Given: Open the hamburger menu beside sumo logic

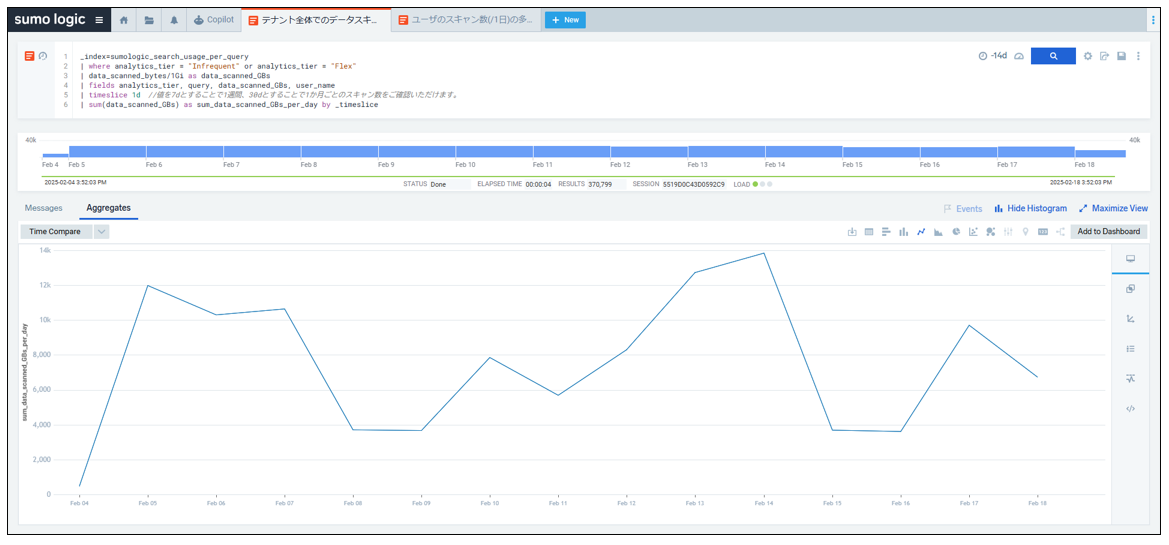Looking at the screenshot, I should click(x=99, y=20).
